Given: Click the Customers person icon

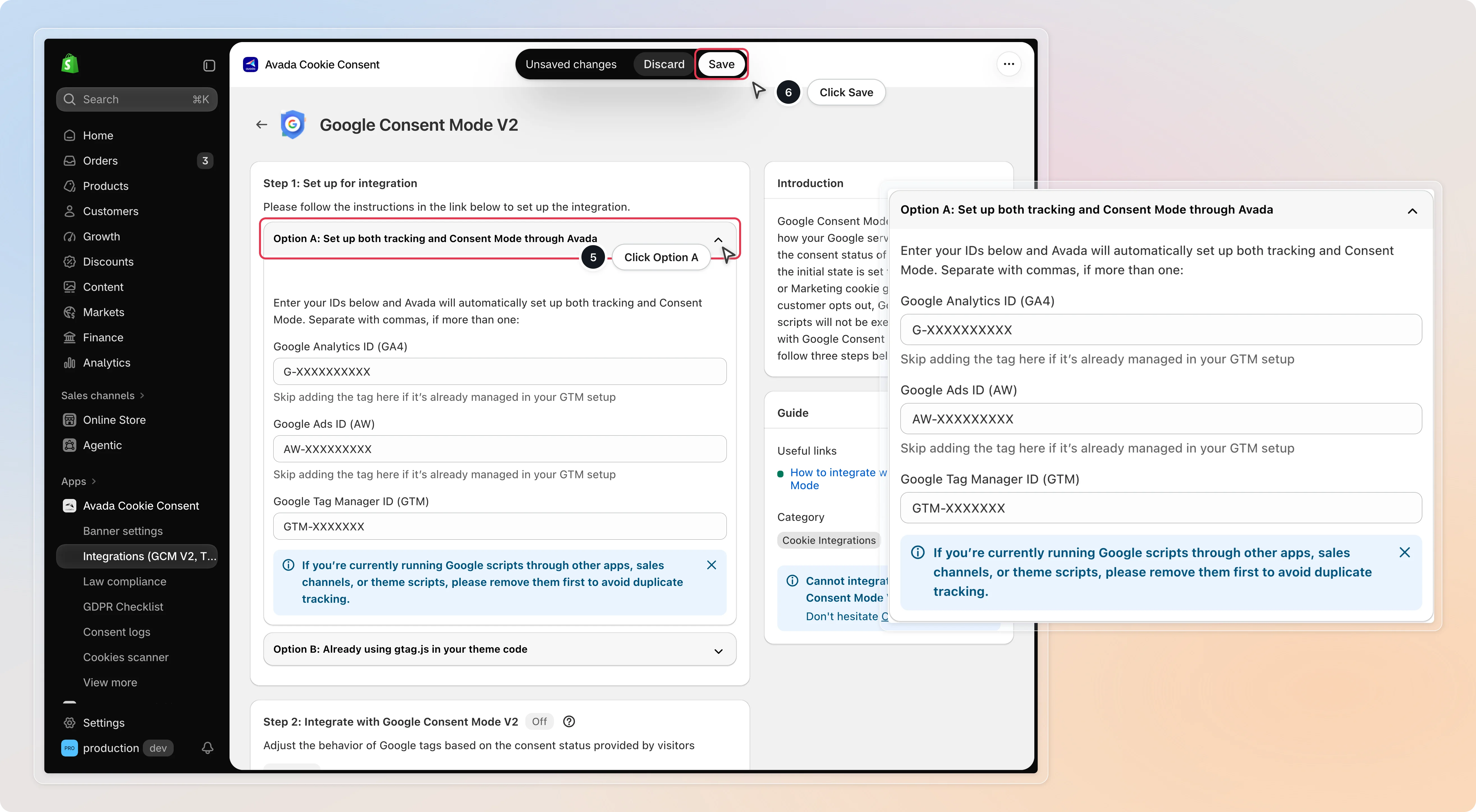Looking at the screenshot, I should tap(69, 211).
